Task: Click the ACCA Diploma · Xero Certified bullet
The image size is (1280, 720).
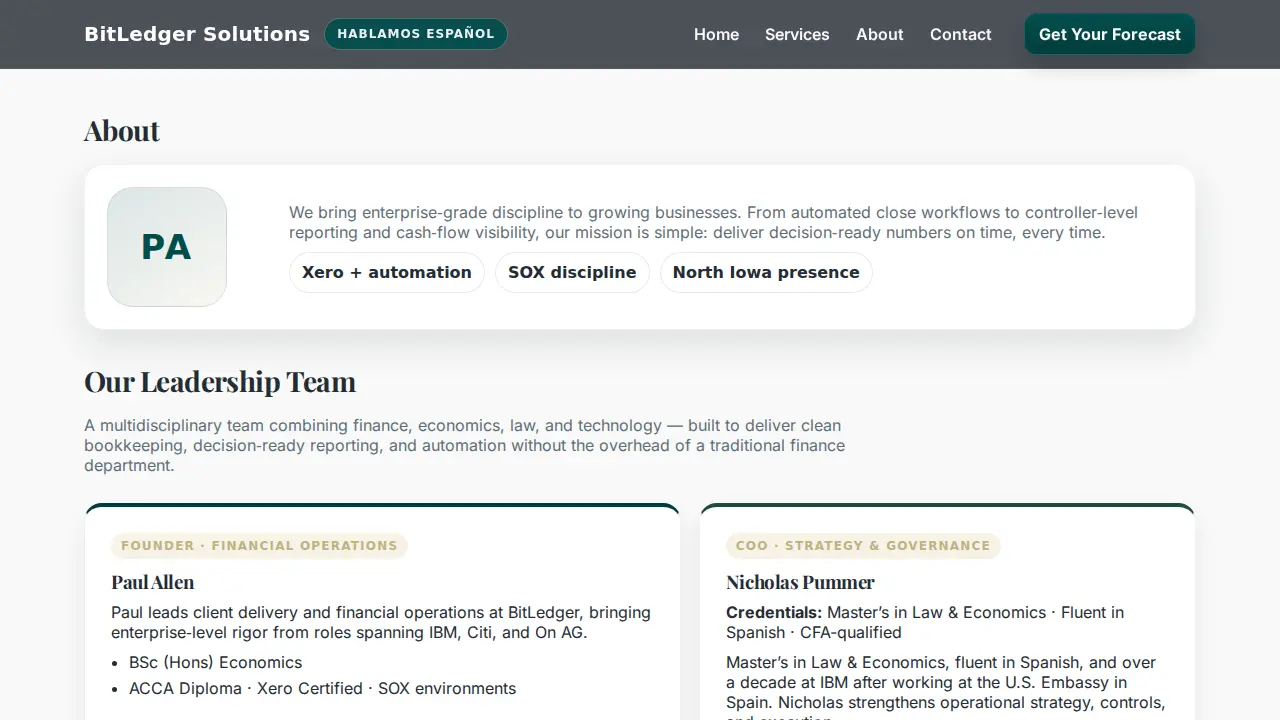Action: [322, 688]
